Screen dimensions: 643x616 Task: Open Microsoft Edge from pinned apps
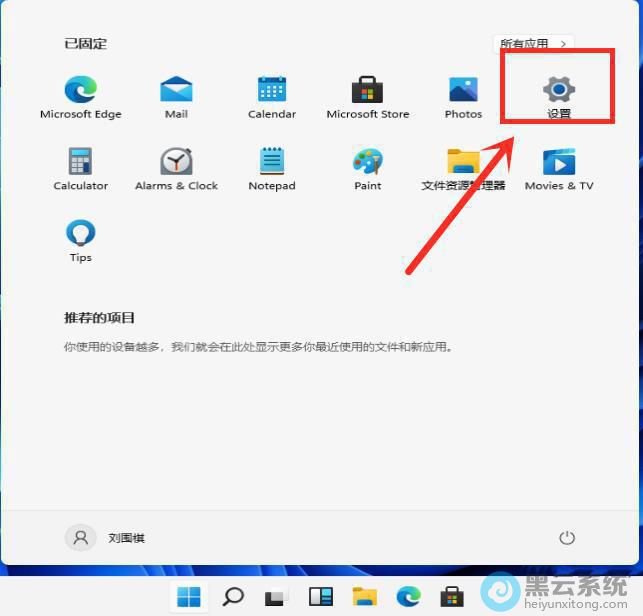[80, 91]
